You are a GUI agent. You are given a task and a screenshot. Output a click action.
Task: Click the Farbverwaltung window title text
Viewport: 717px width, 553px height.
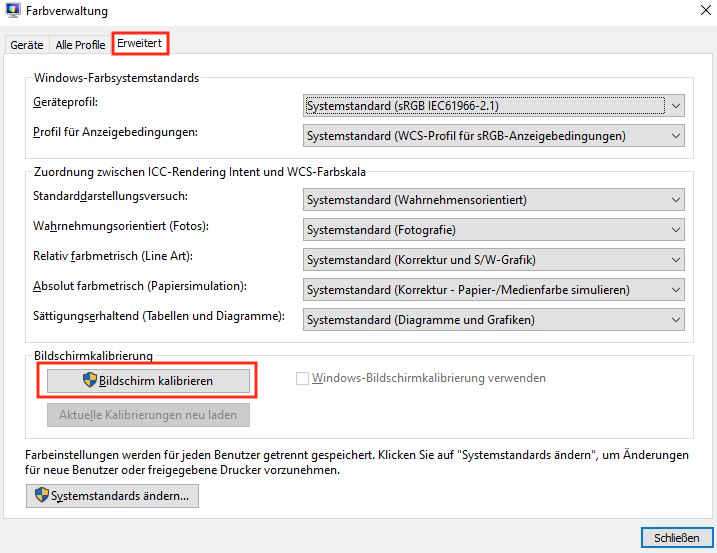point(67,11)
